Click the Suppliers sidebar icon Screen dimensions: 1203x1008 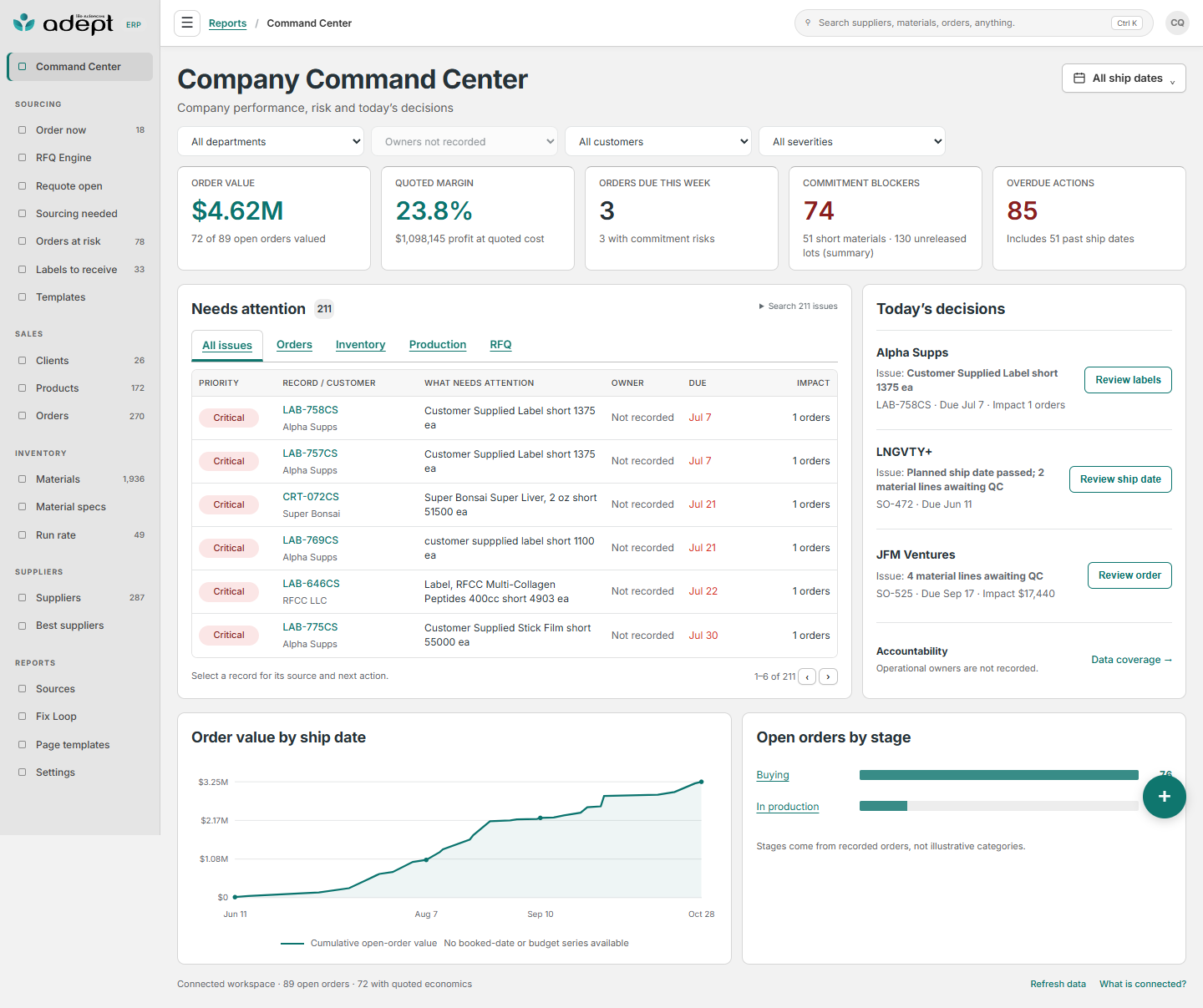[23, 598]
